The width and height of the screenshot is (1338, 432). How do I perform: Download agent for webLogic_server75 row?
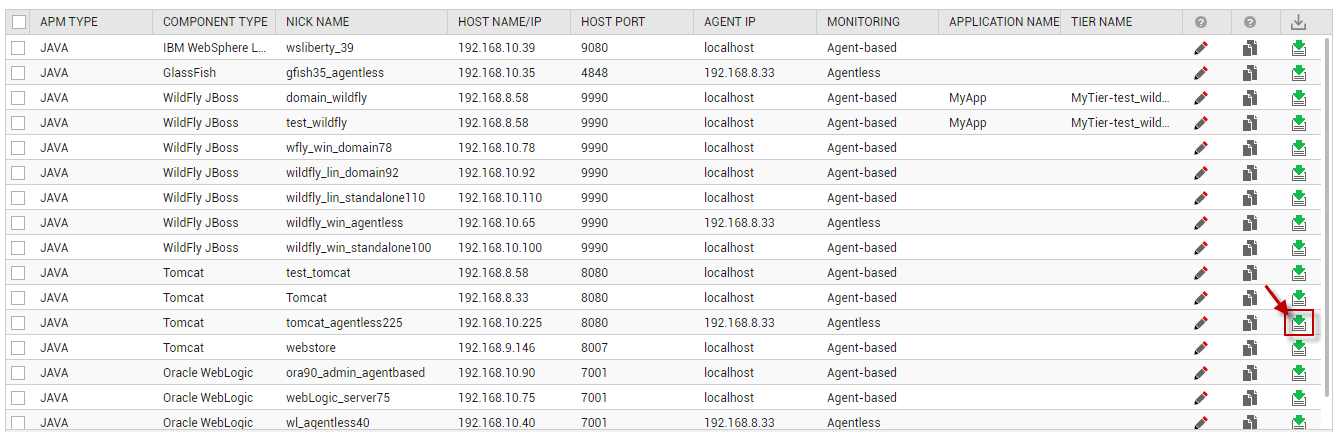pyautogui.click(x=1298, y=398)
